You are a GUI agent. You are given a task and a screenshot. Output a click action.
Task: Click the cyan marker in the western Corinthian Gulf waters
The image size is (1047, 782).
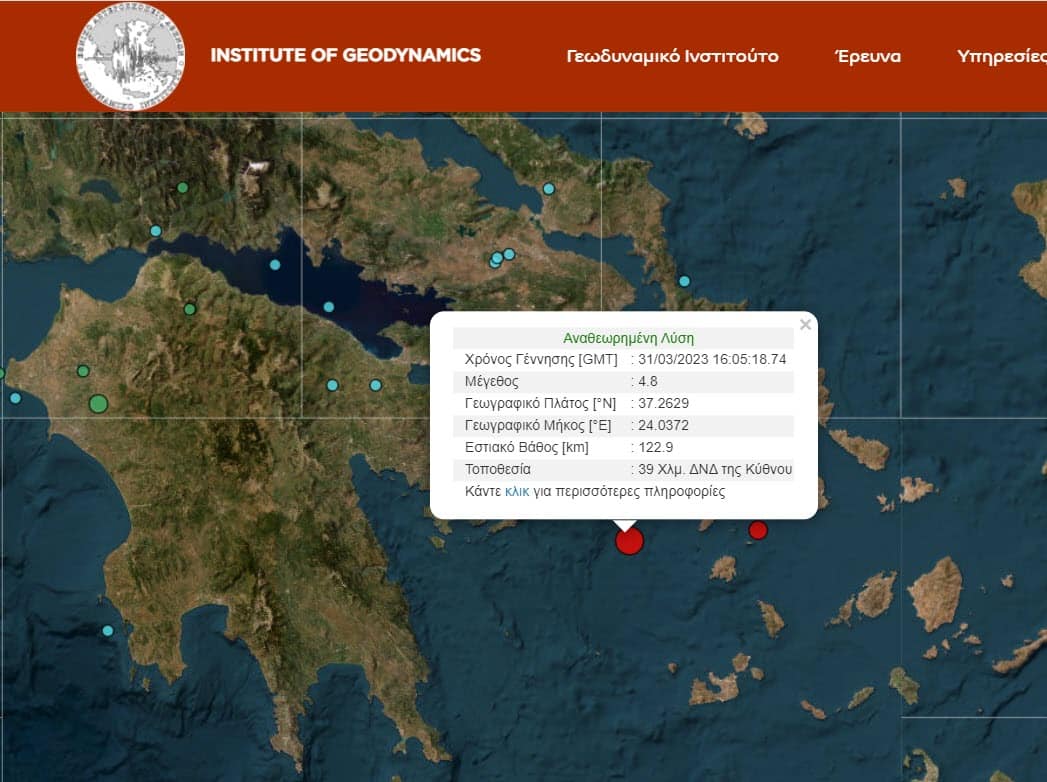click(274, 265)
